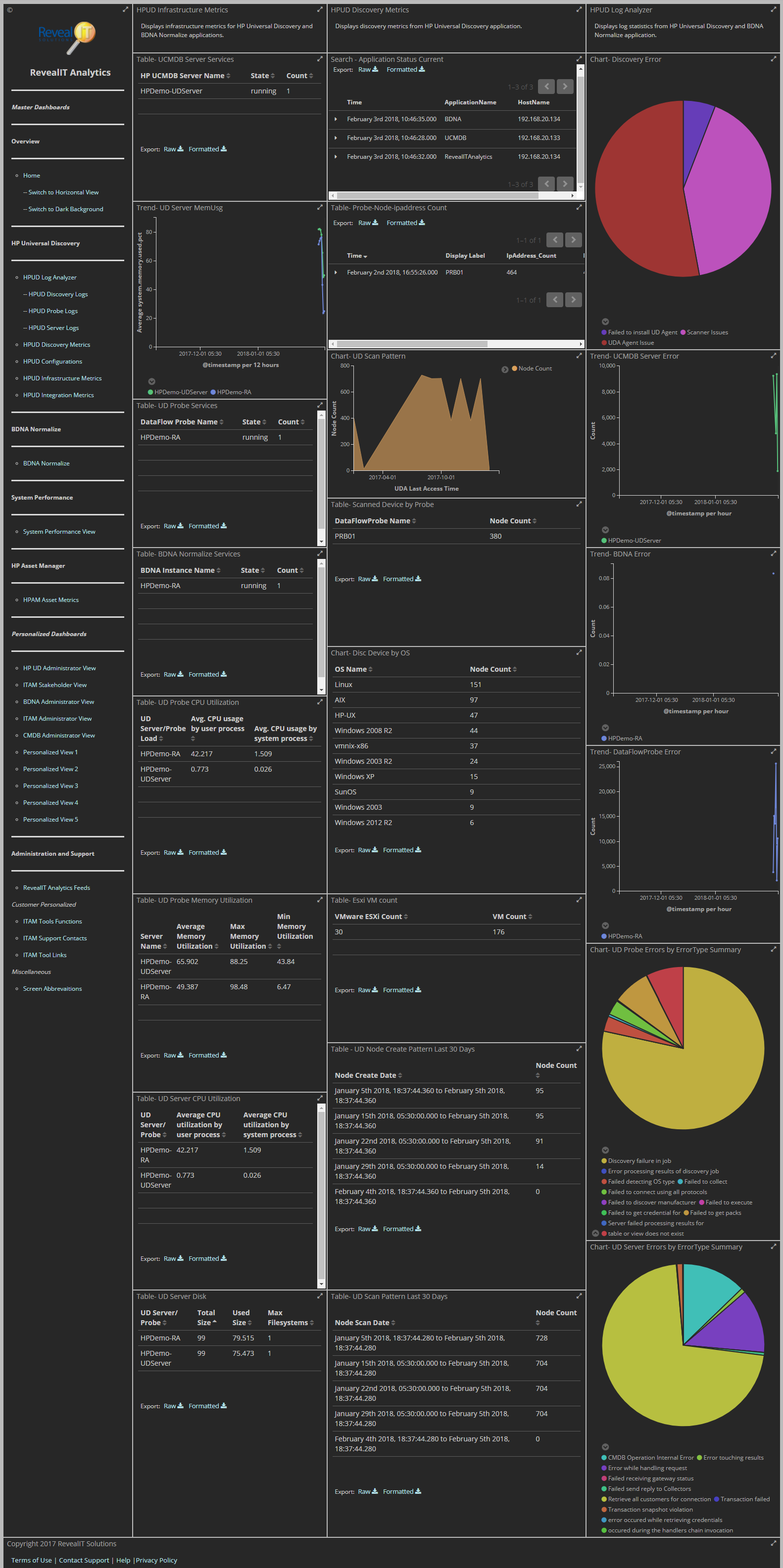The image size is (783, 1568).
Task: Open HPUD Discovery Metrics from sidebar
Action: pos(56,345)
